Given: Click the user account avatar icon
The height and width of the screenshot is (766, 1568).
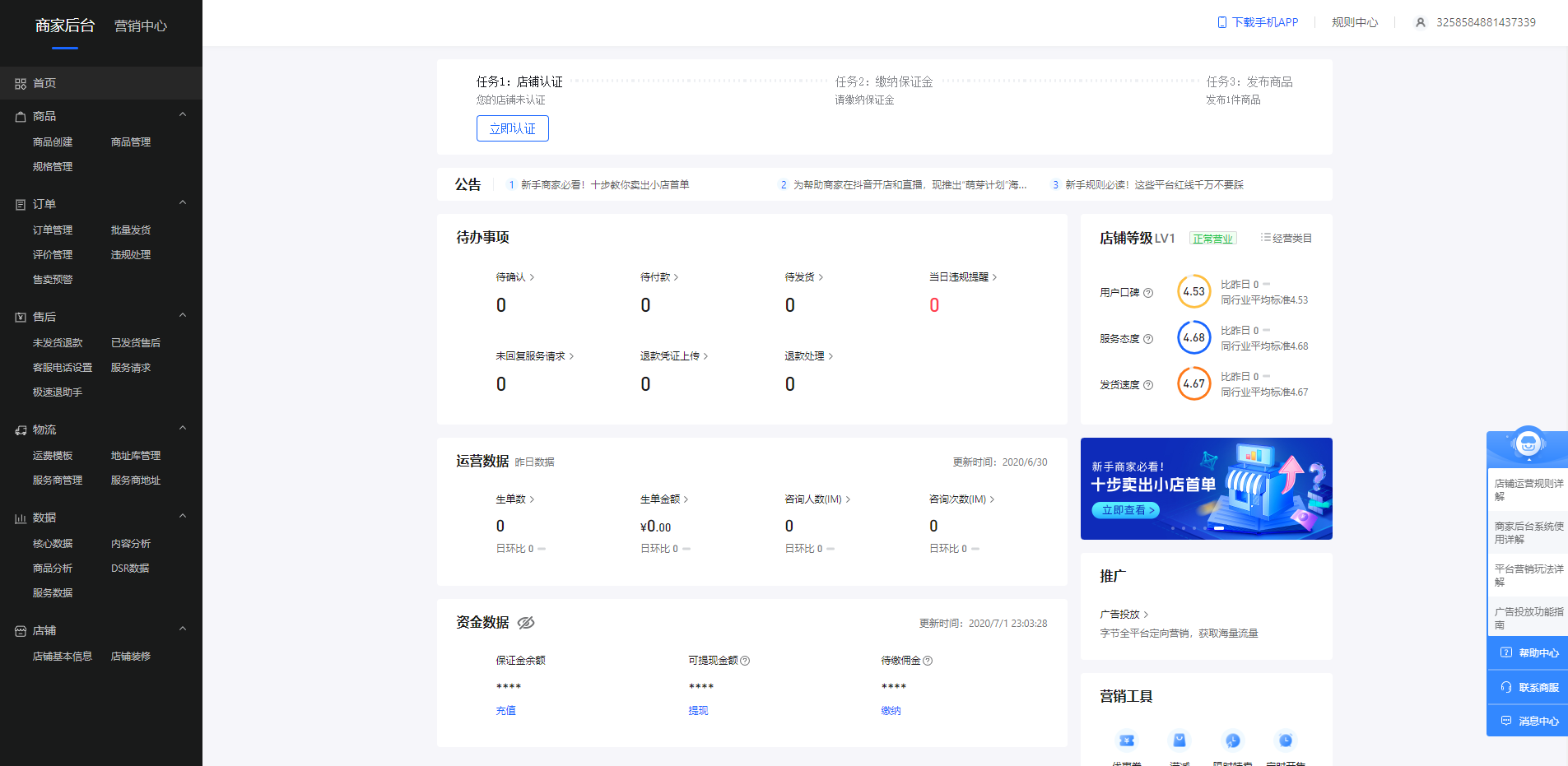Looking at the screenshot, I should click(x=1420, y=23).
